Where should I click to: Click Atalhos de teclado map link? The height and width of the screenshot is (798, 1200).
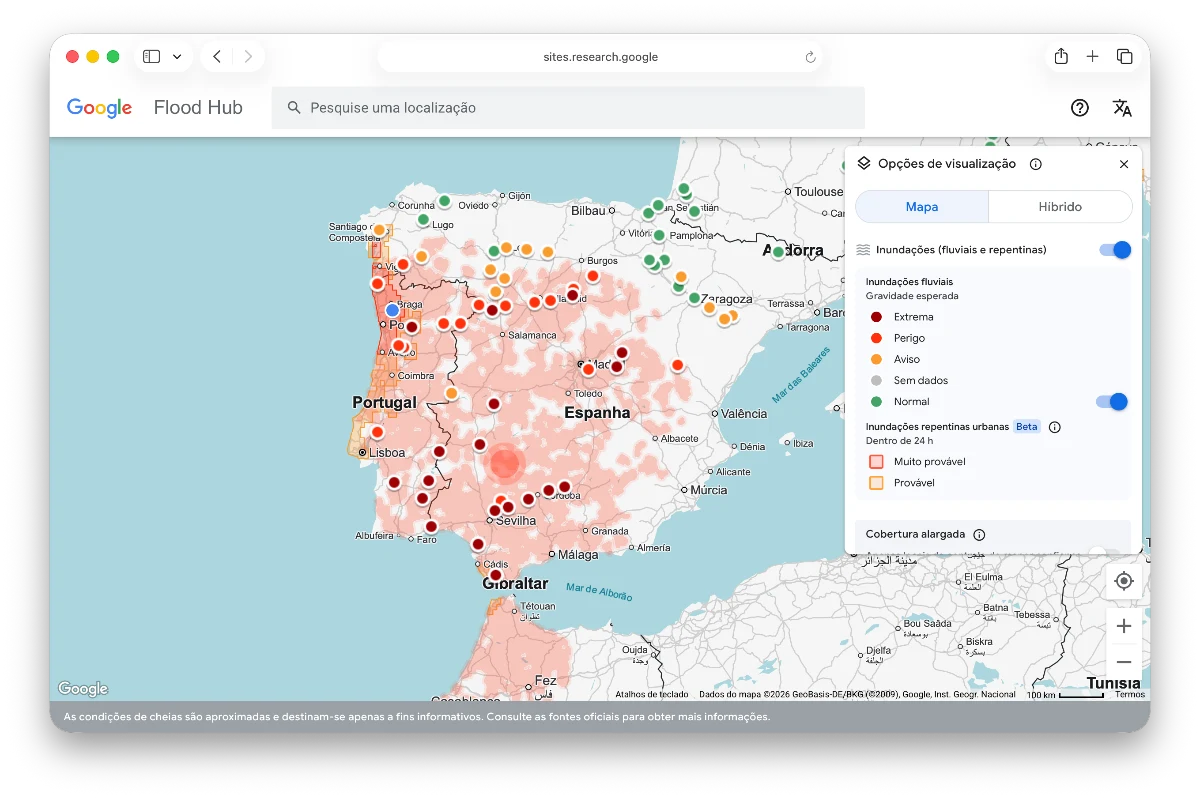[651, 694]
